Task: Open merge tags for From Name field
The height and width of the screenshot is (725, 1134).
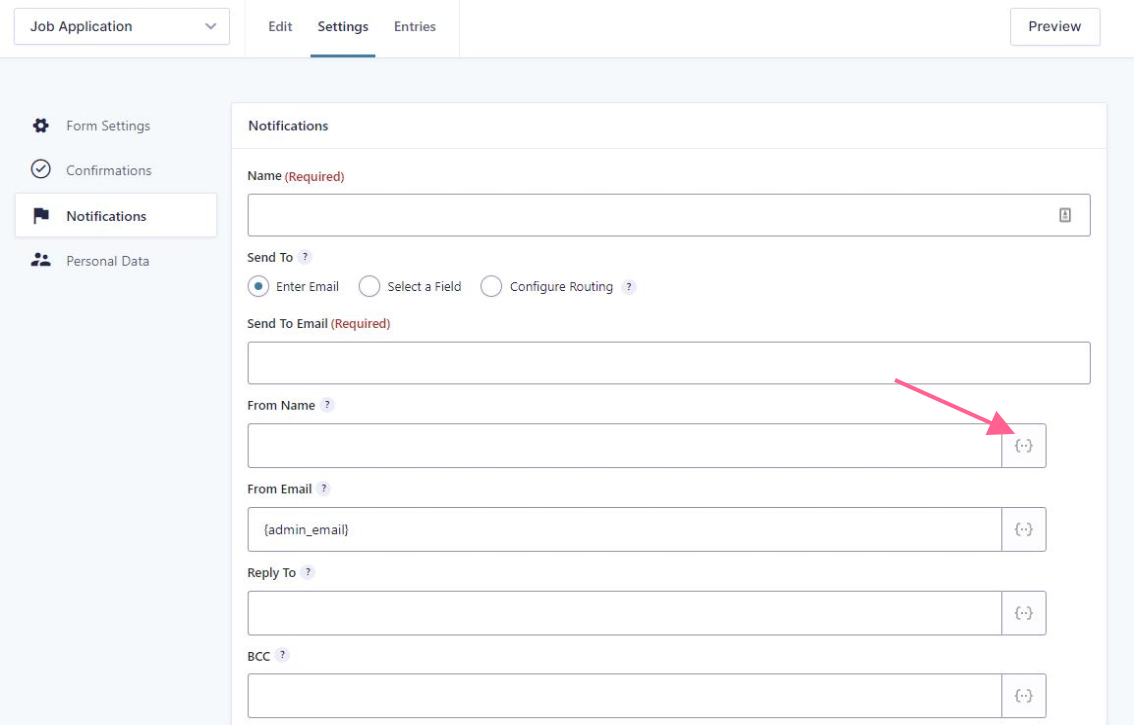Action: [x=1023, y=446]
